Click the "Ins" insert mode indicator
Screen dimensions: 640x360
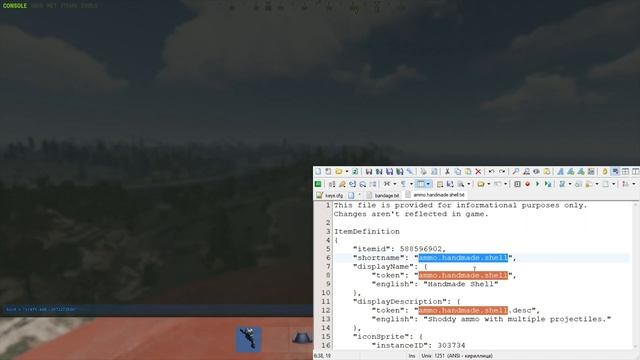click(412, 356)
